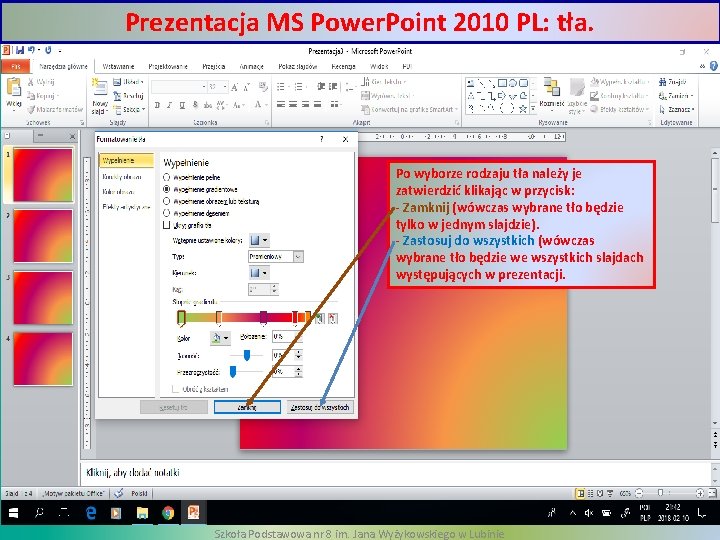Switch to the Projektowanie (Design) tab
The height and width of the screenshot is (540, 720).
click(168, 66)
